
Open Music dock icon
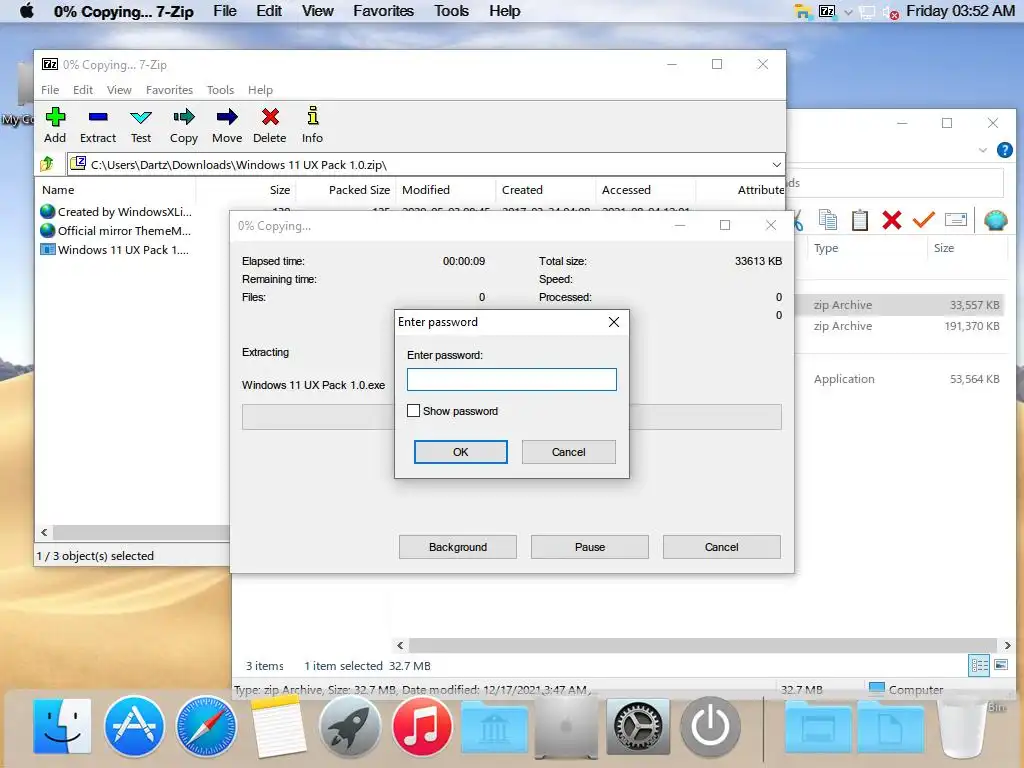point(422,726)
